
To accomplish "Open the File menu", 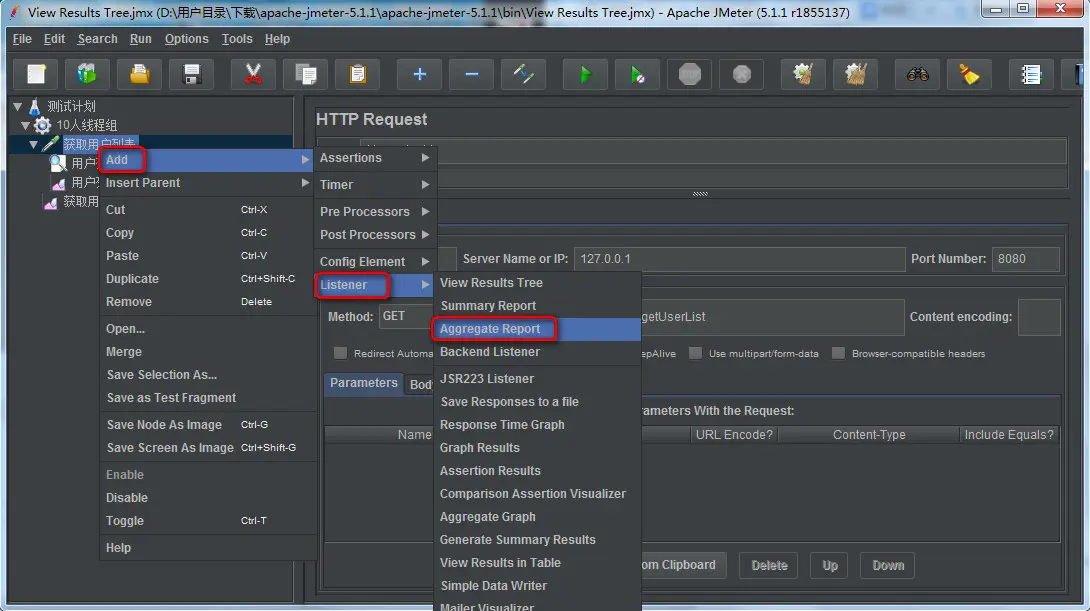I will [x=22, y=39].
